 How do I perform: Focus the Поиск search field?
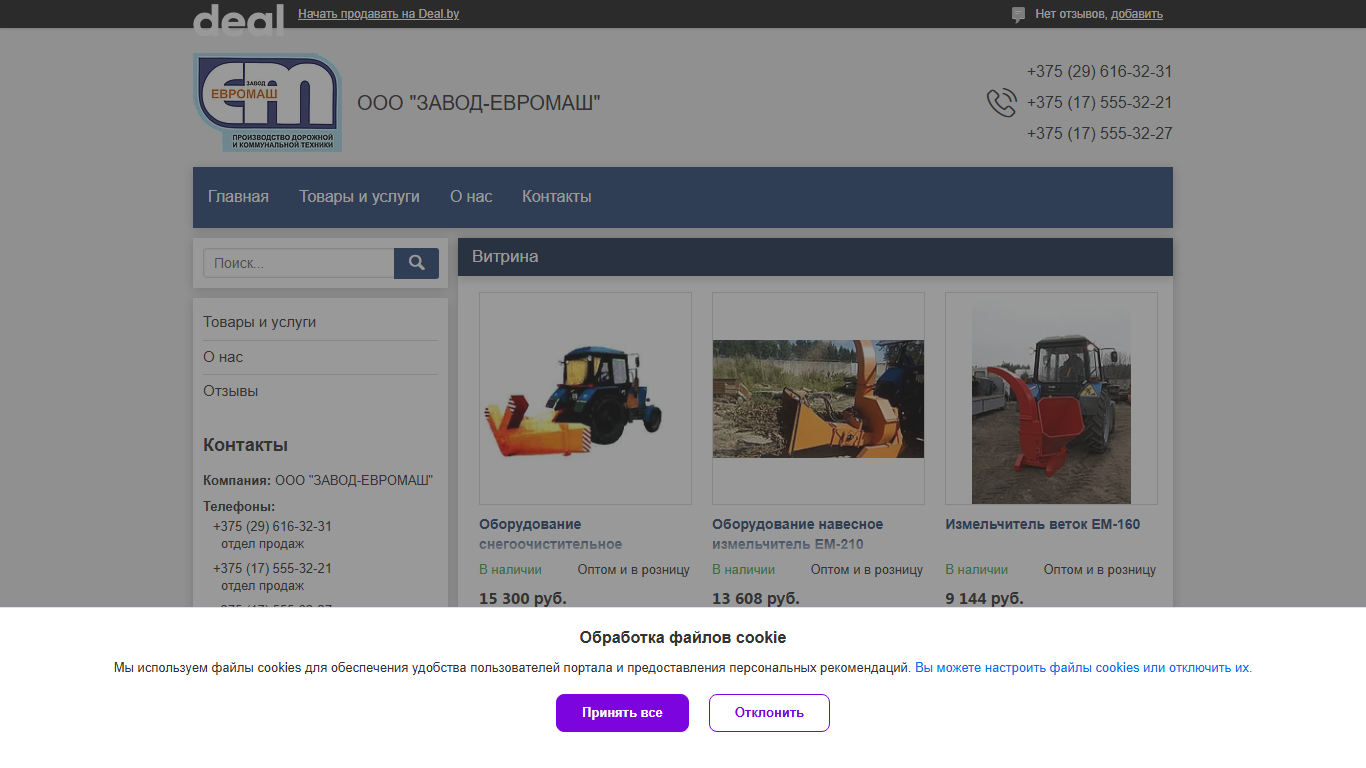point(299,263)
